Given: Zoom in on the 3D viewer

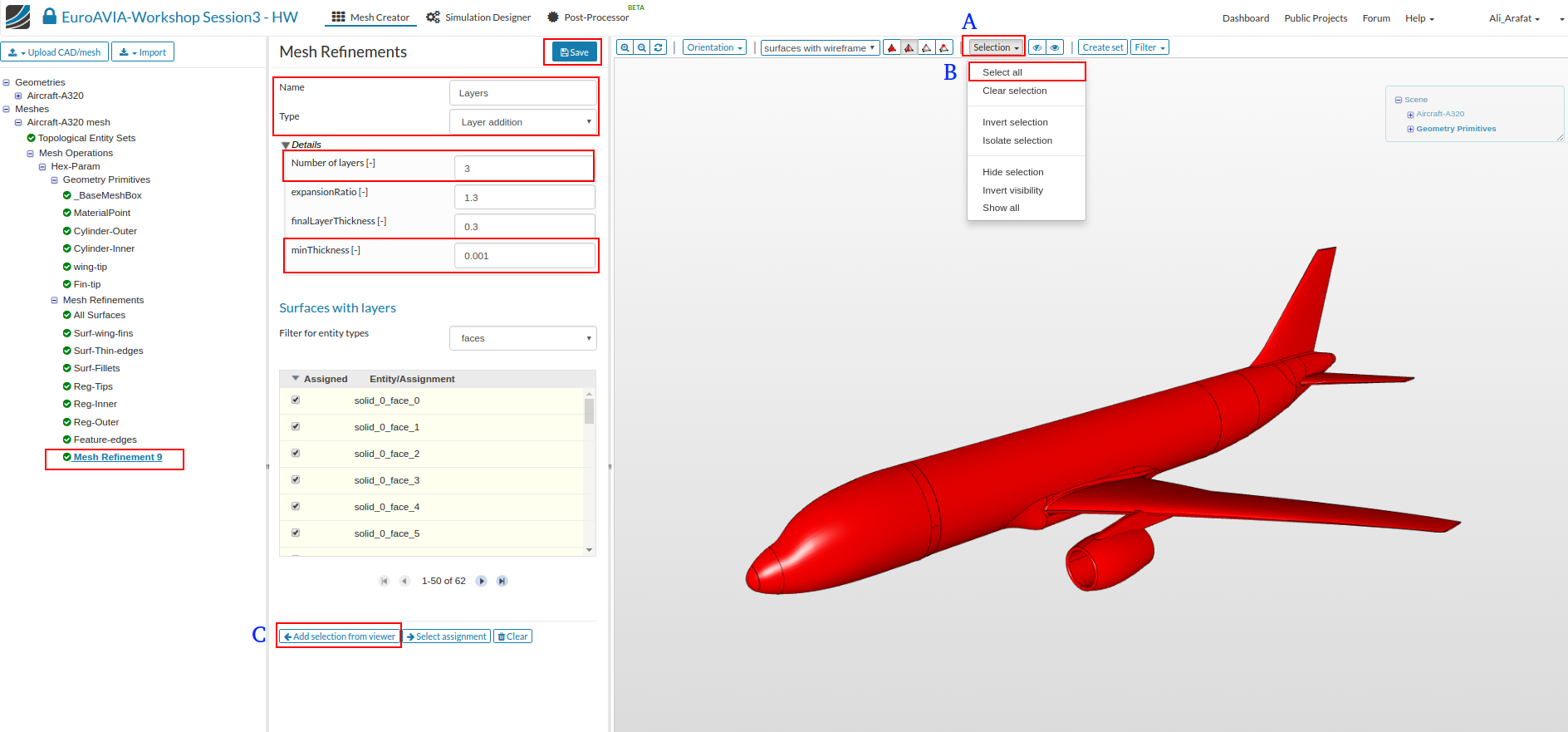Looking at the screenshot, I should pyautogui.click(x=625, y=47).
